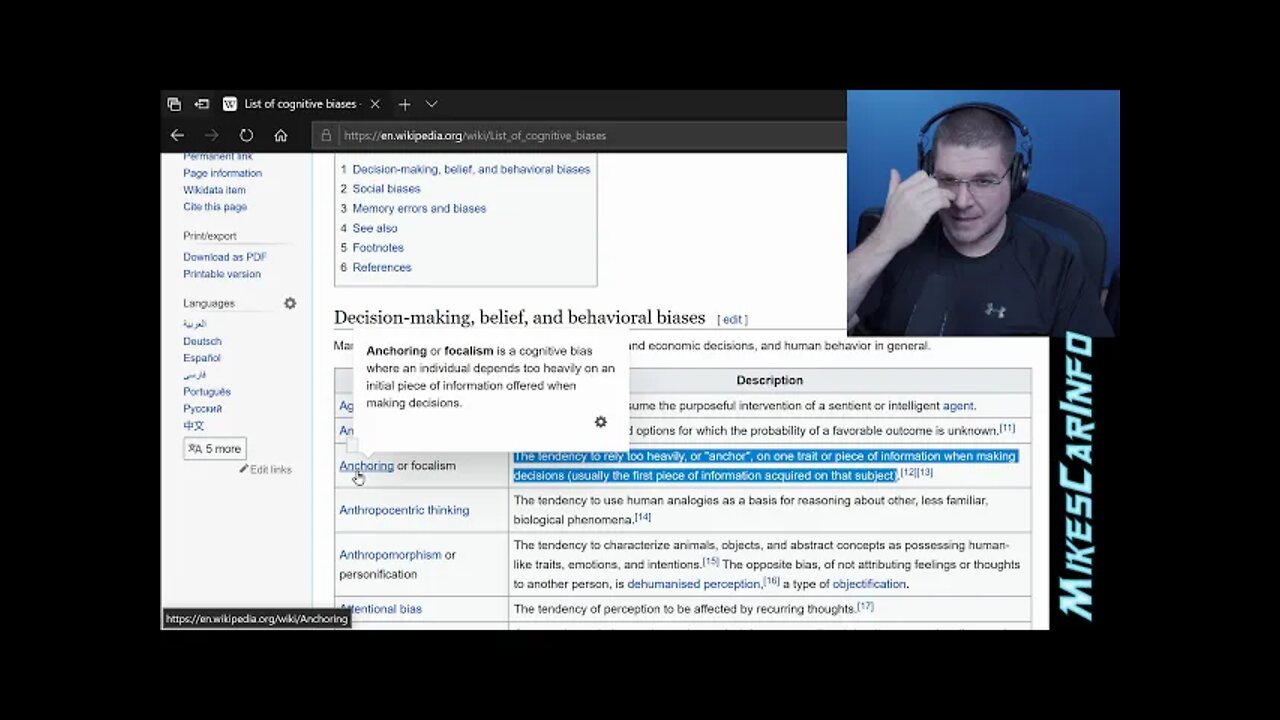Switch to Español language version
This screenshot has width=1280, height=720.
[x=202, y=358]
